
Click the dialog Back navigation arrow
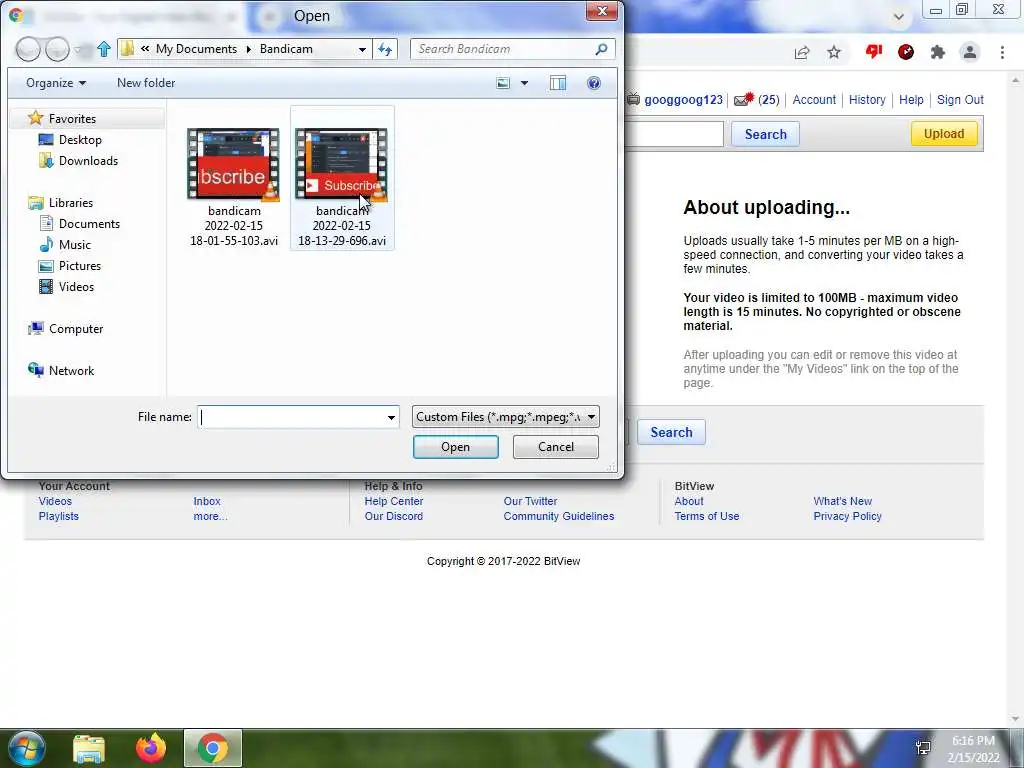(x=27, y=49)
